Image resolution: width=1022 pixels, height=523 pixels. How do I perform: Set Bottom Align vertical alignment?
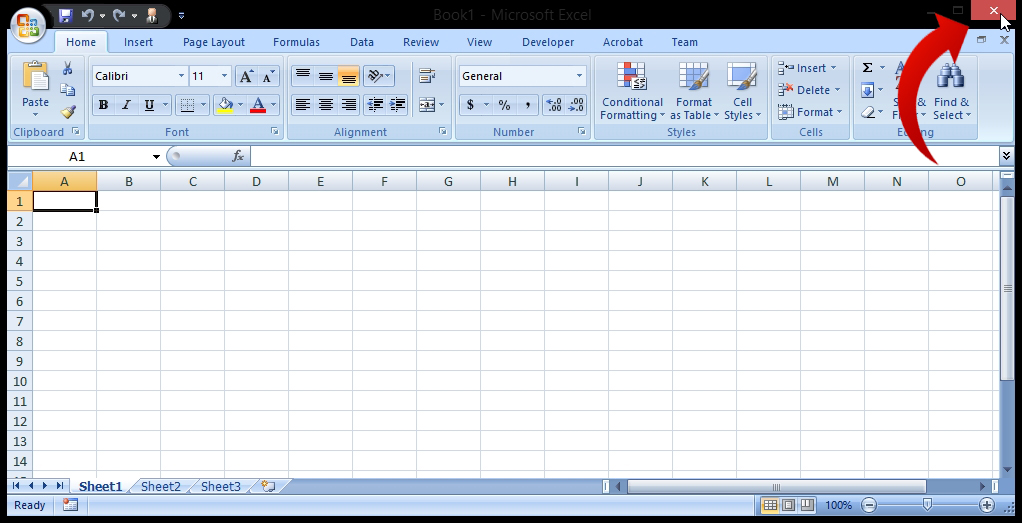(349, 76)
